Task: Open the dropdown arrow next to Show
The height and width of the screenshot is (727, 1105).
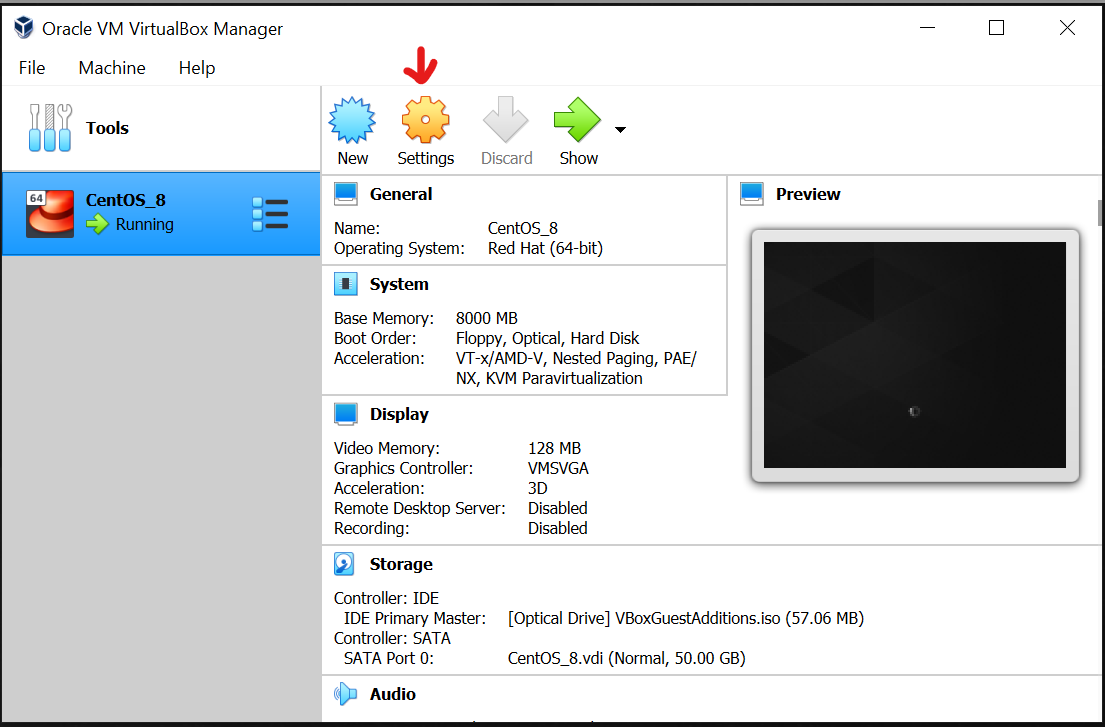Action: pyautogui.click(x=620, y=130)
